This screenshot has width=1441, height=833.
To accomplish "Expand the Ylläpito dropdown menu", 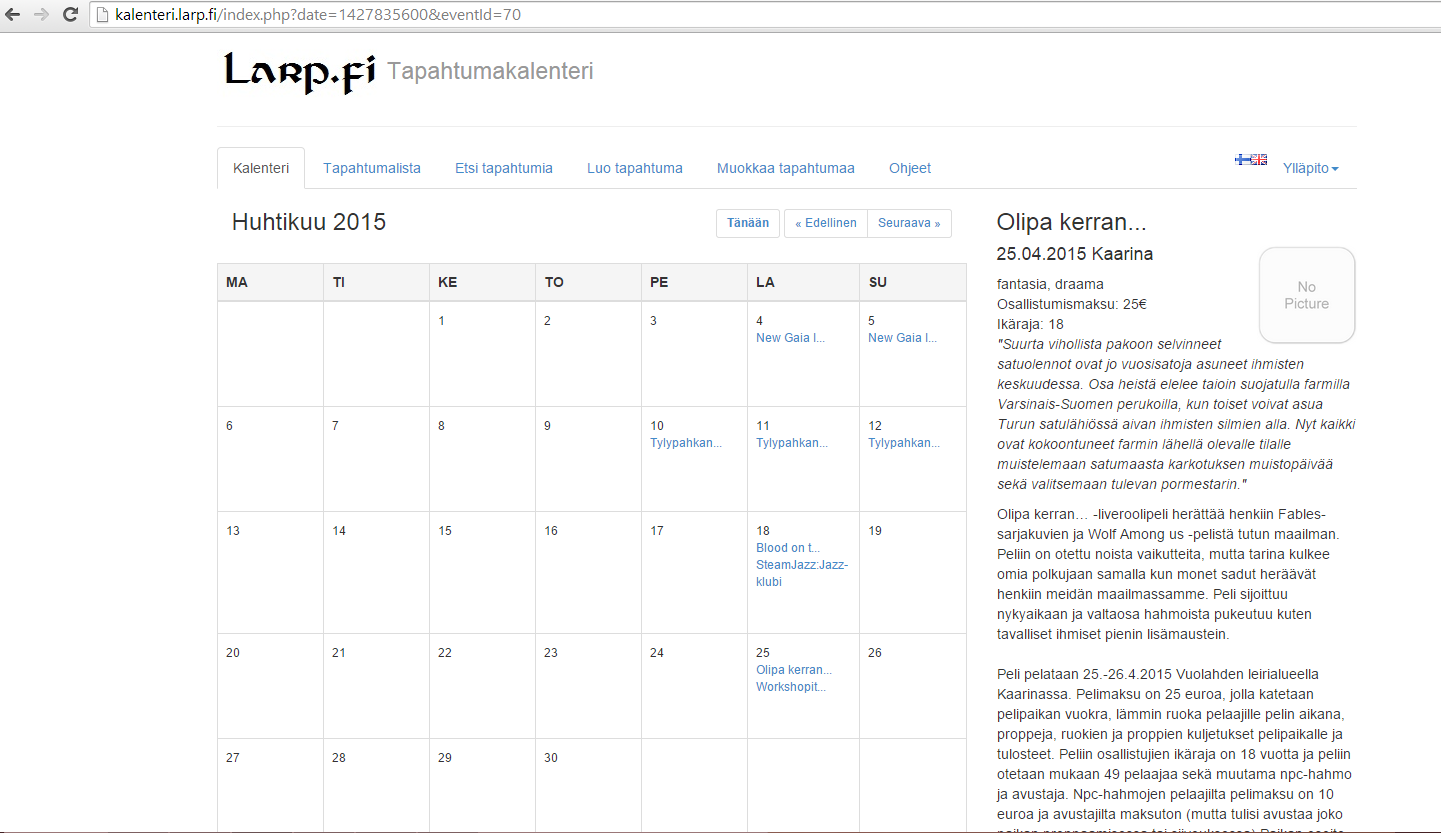I will tap(1310, 168).
